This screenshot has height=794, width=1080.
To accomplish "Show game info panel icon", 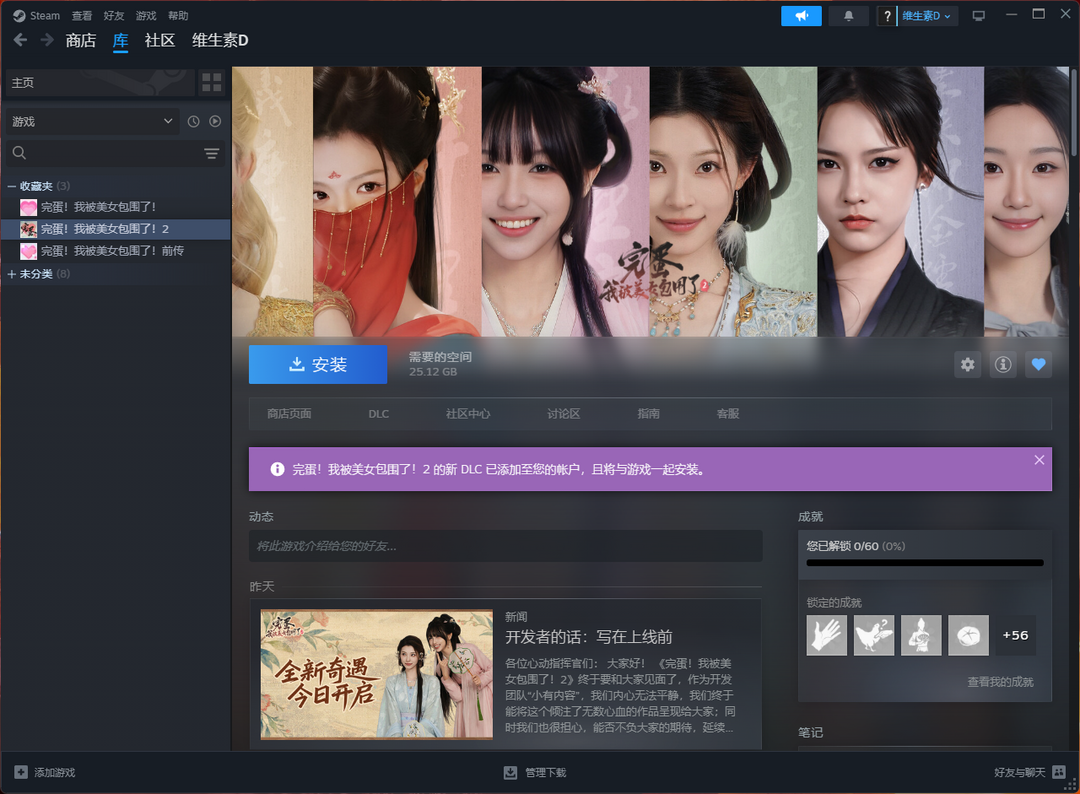I will pos(1003,364).
